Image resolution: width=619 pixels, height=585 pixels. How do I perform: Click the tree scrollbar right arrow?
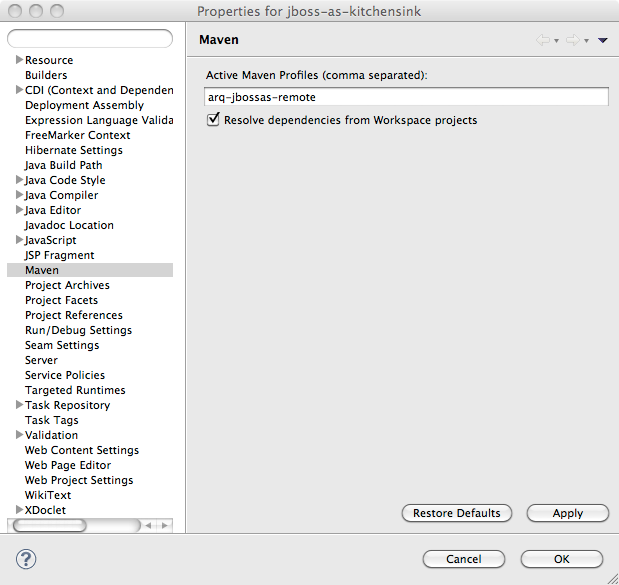click(x=165, y=525)
